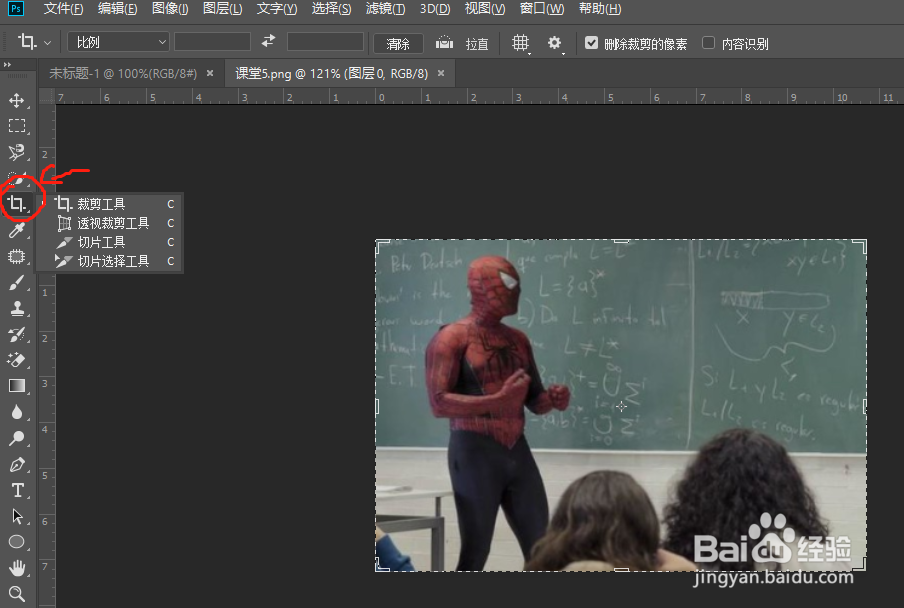The width and height of the screenshot is (904, 608).
Task: Select the Frame/Patch tool below Eyedropper
Action: click(x=17, y=256)
